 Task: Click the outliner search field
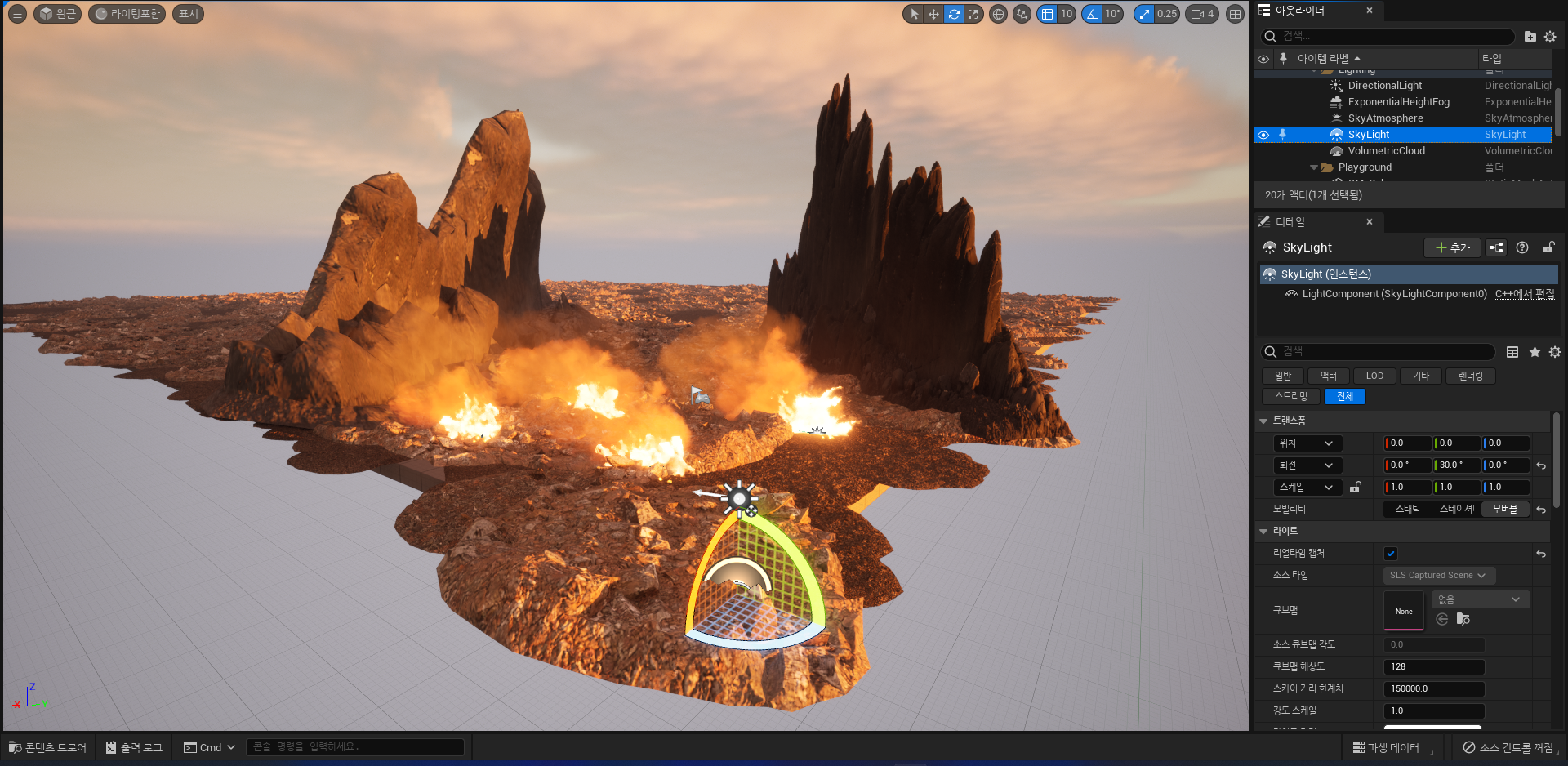pyautogui.click(x=1388, y=36)
